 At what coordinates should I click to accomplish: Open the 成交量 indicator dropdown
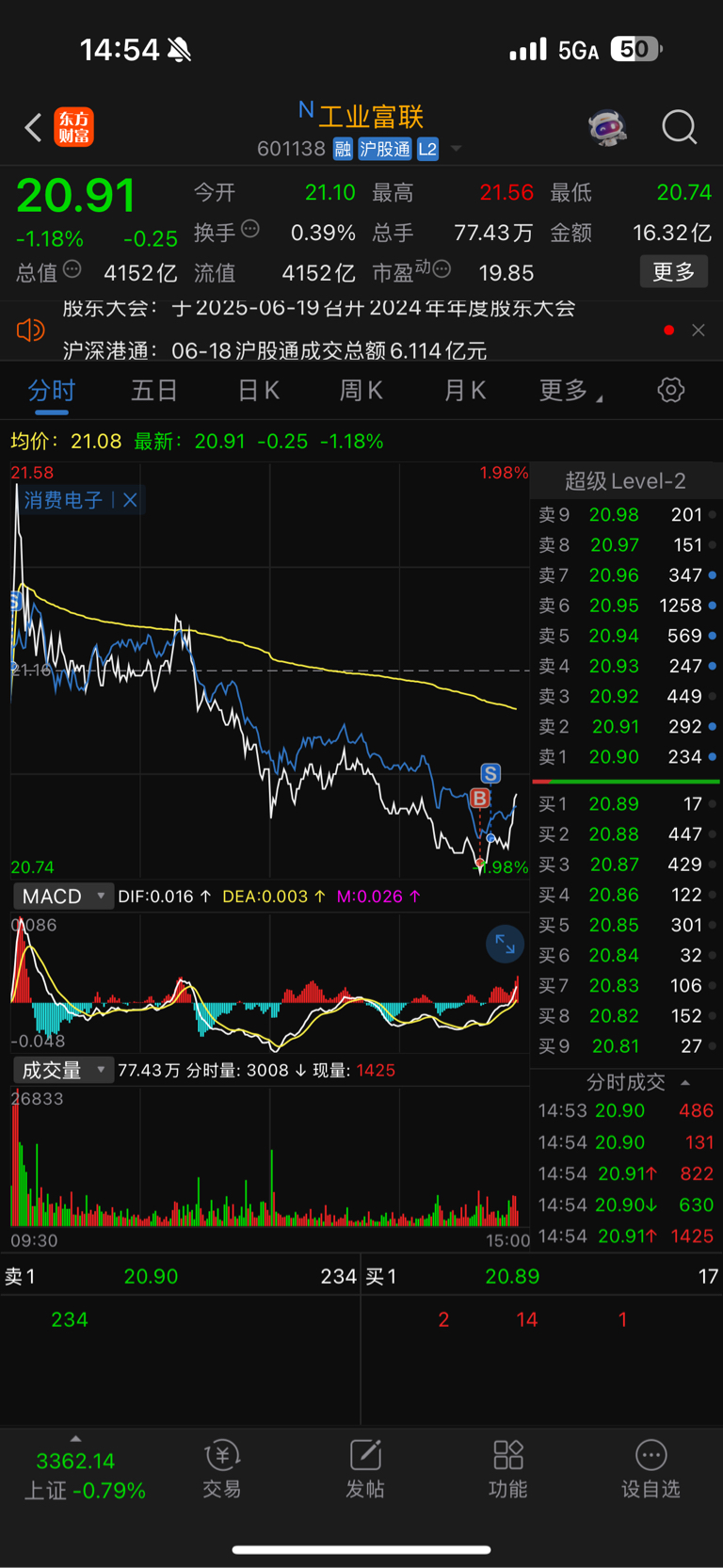[x=63, y=1071]
